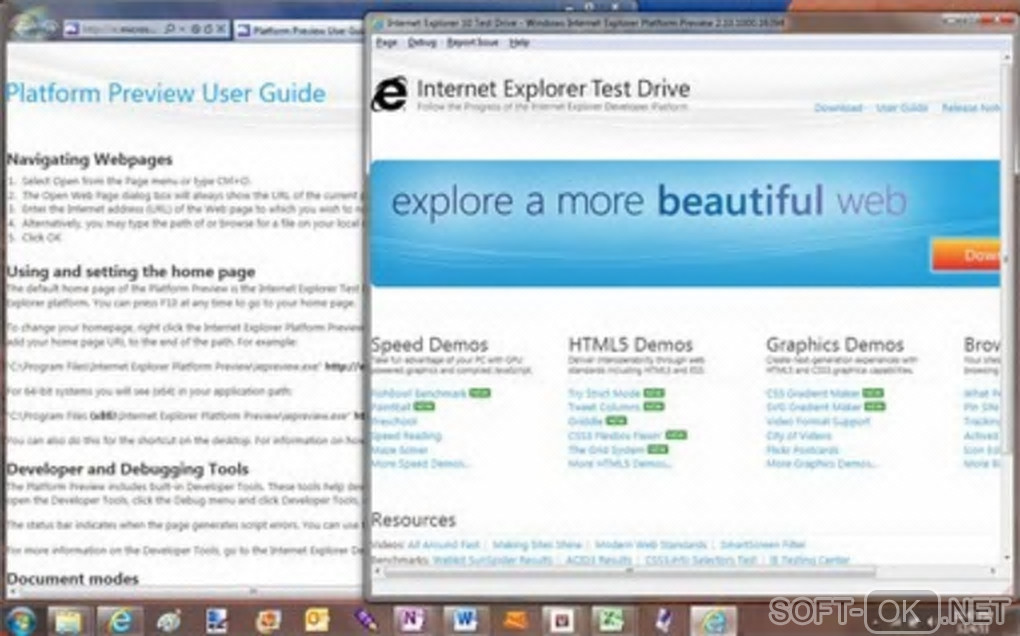Screen dimensions: 1020x636
Task: Open the IE Testing Center link
Action: pyautogui.click(x=809, y=560)
